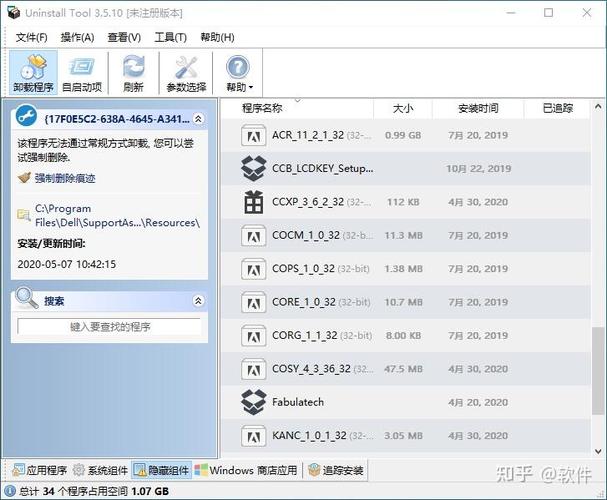
Task: Open the C:\Program Files\Dell install path link
Action: pyautogui.click(x=117, y=216)
